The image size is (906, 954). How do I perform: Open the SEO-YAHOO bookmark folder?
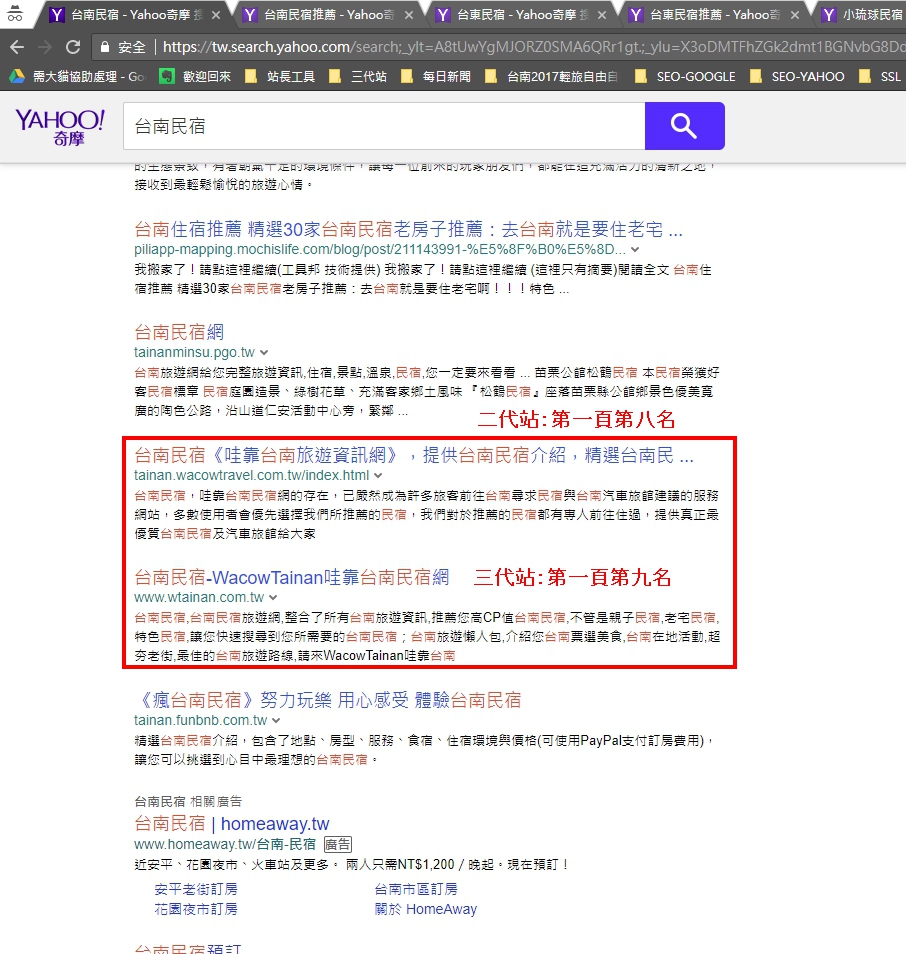pos(797,76)
